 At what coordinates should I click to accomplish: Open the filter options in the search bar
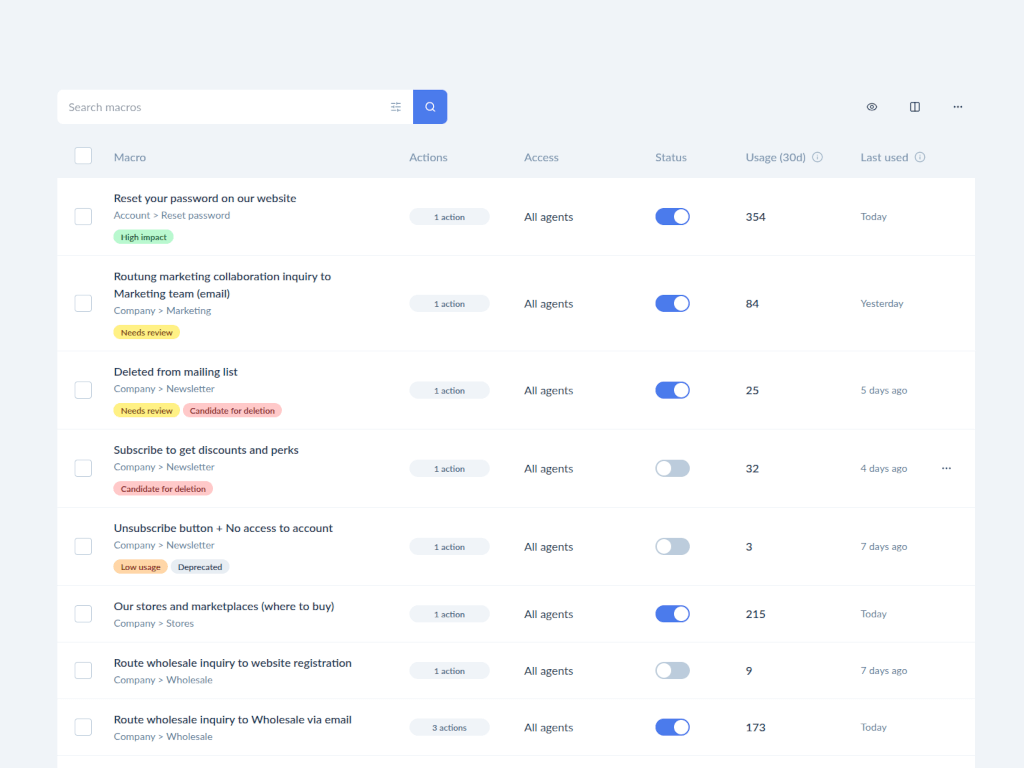[x=395, y=106]
